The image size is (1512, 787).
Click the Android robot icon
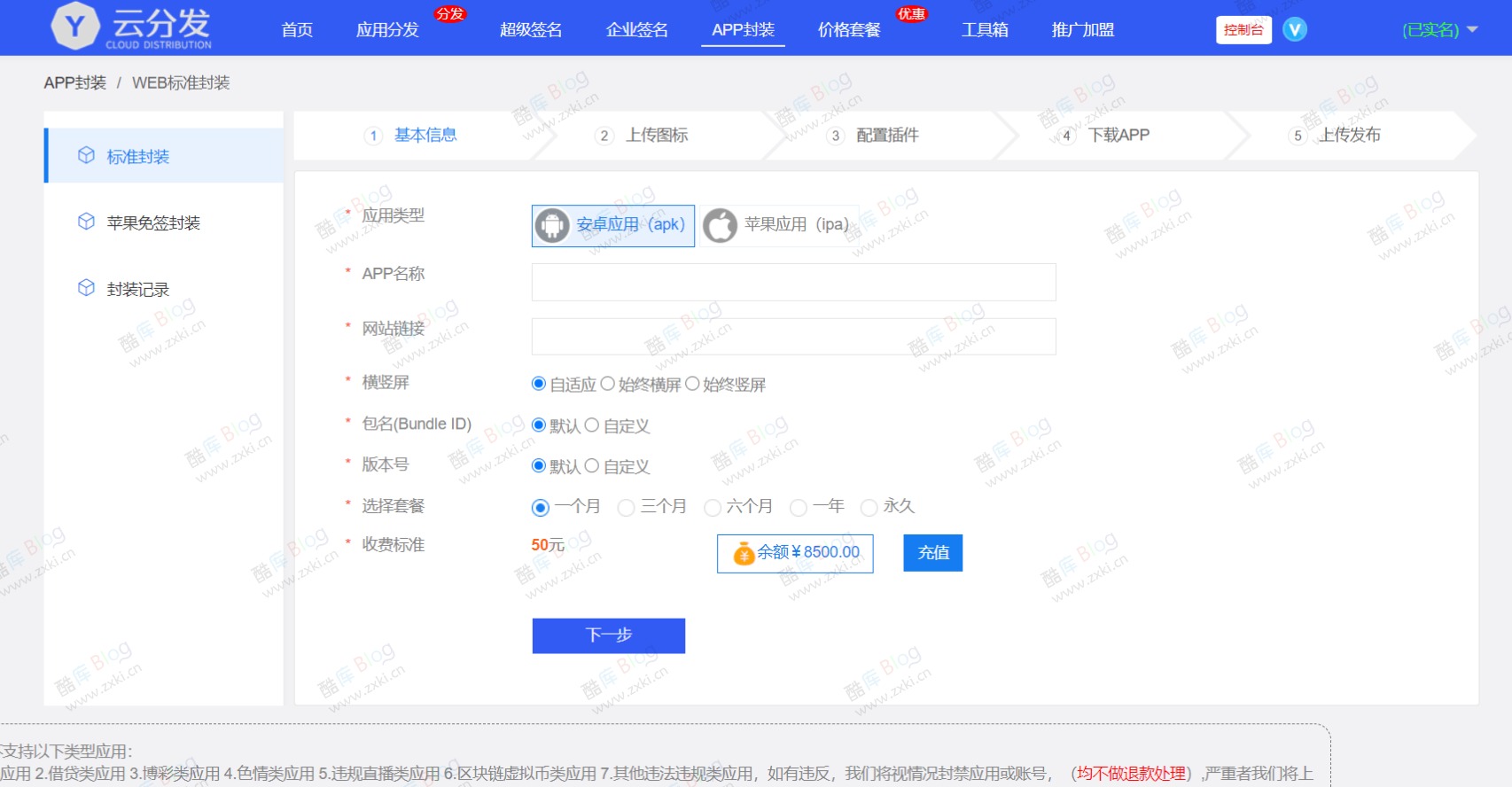click(x=553, y=225)
